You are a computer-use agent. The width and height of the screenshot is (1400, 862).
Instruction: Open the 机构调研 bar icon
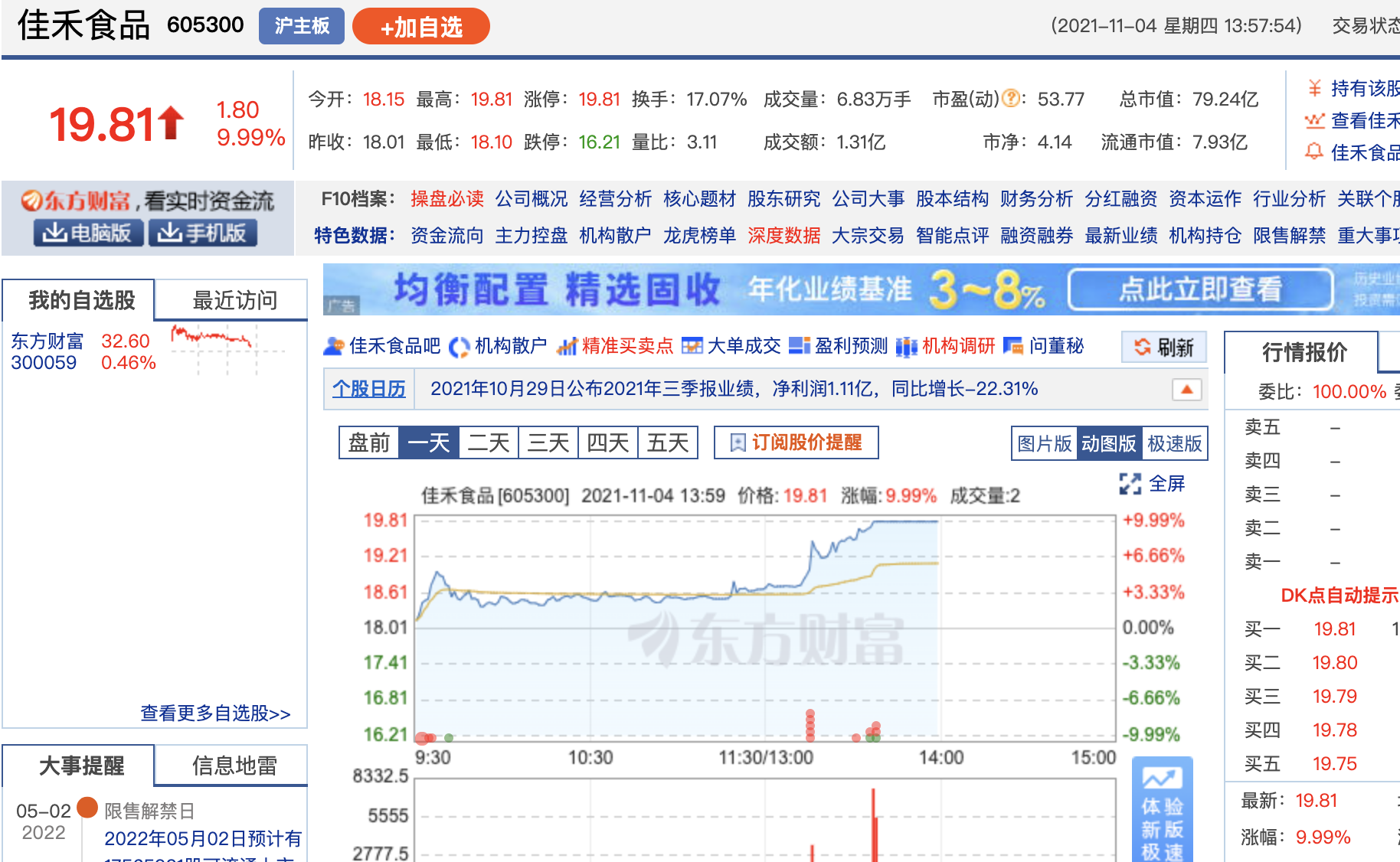907,347
